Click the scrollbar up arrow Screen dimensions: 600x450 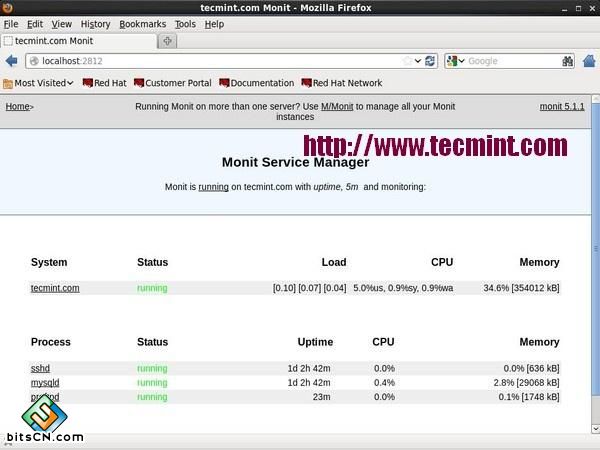tap(595, 98)
